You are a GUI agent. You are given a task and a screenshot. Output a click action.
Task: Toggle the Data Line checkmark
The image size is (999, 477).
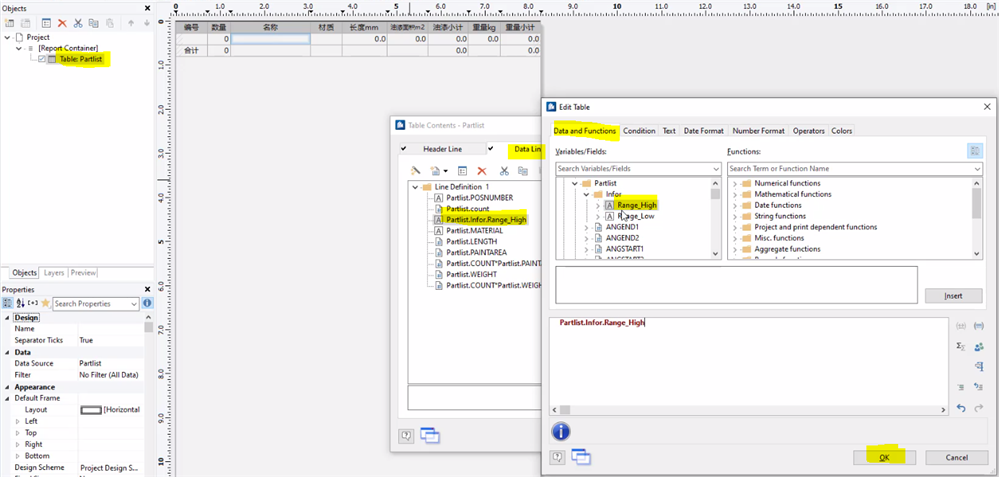tap(491, 149)
